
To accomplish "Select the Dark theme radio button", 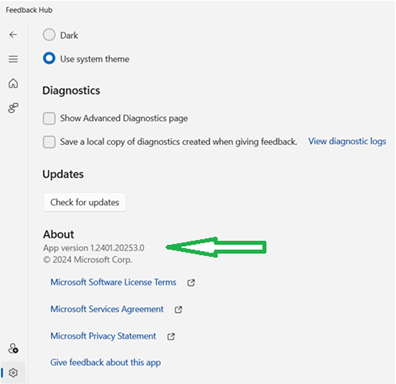I will tap(49, 35).
